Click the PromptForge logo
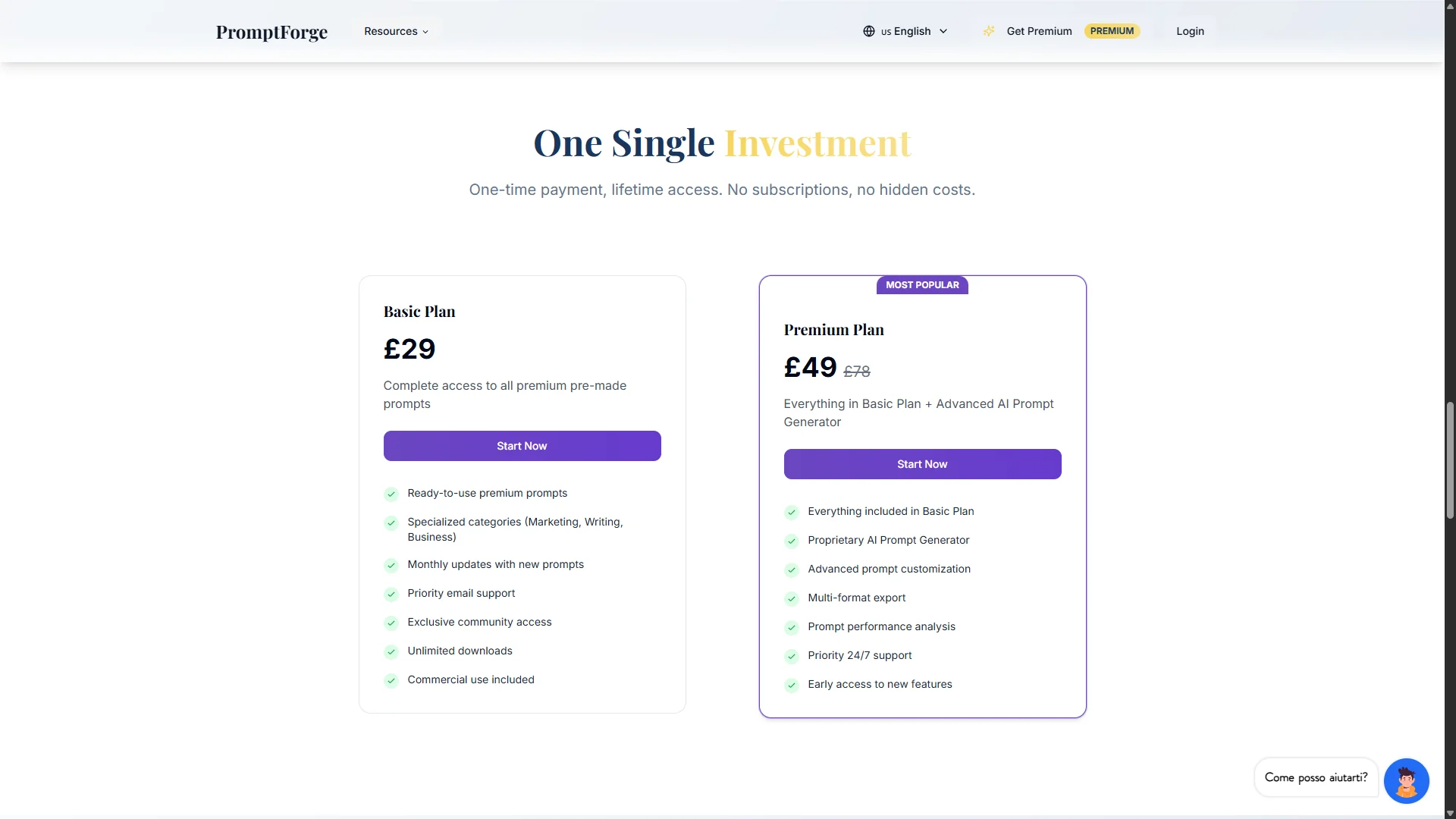Screen dimensions: 1456x819 [271, 32]
